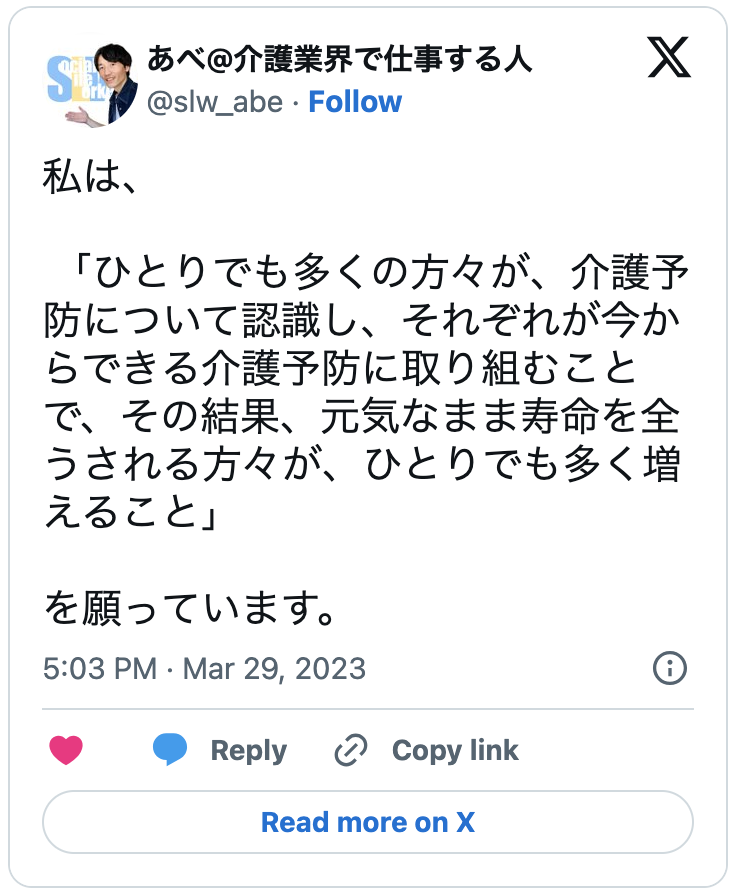Image resolution: width=736 pixels, height=896 pixels.
Task: Open the author's profile picture
Action: [89, 83]
